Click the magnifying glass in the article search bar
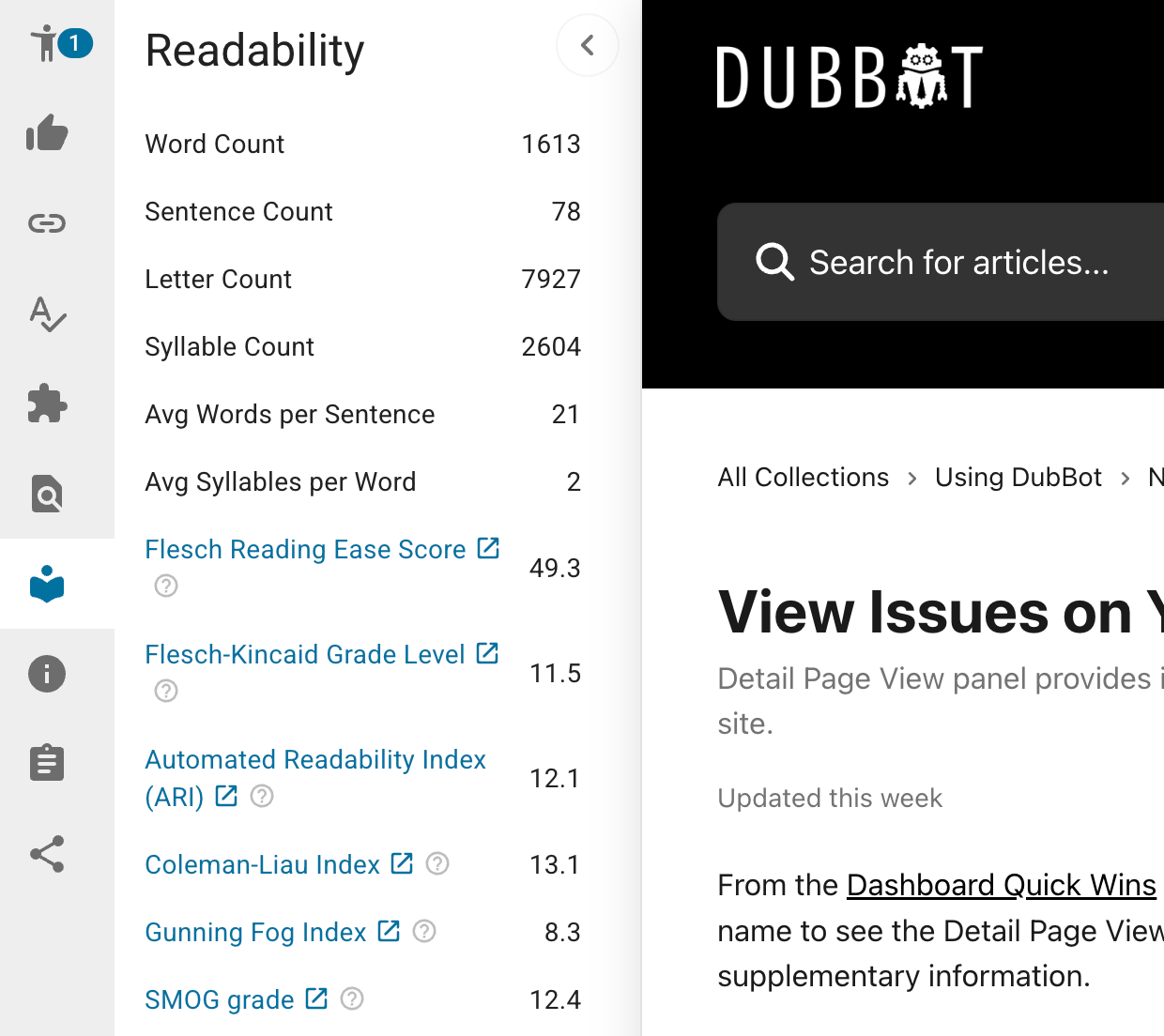Viewport: 1164px width, 1036px height. [775, 263]
